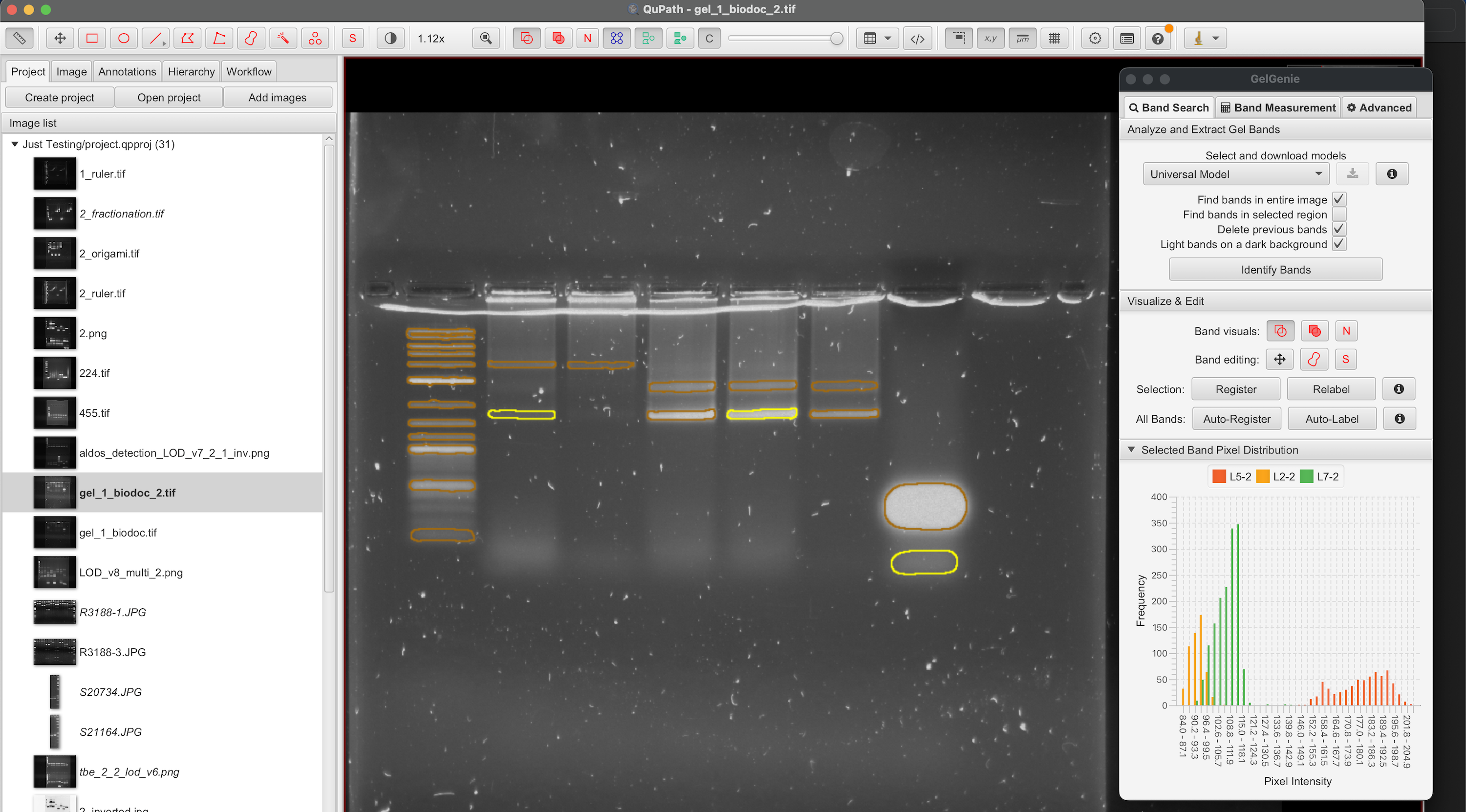Click the Identify Bands button
This screenshot has height=812, width=1466.
(1275, 270)
